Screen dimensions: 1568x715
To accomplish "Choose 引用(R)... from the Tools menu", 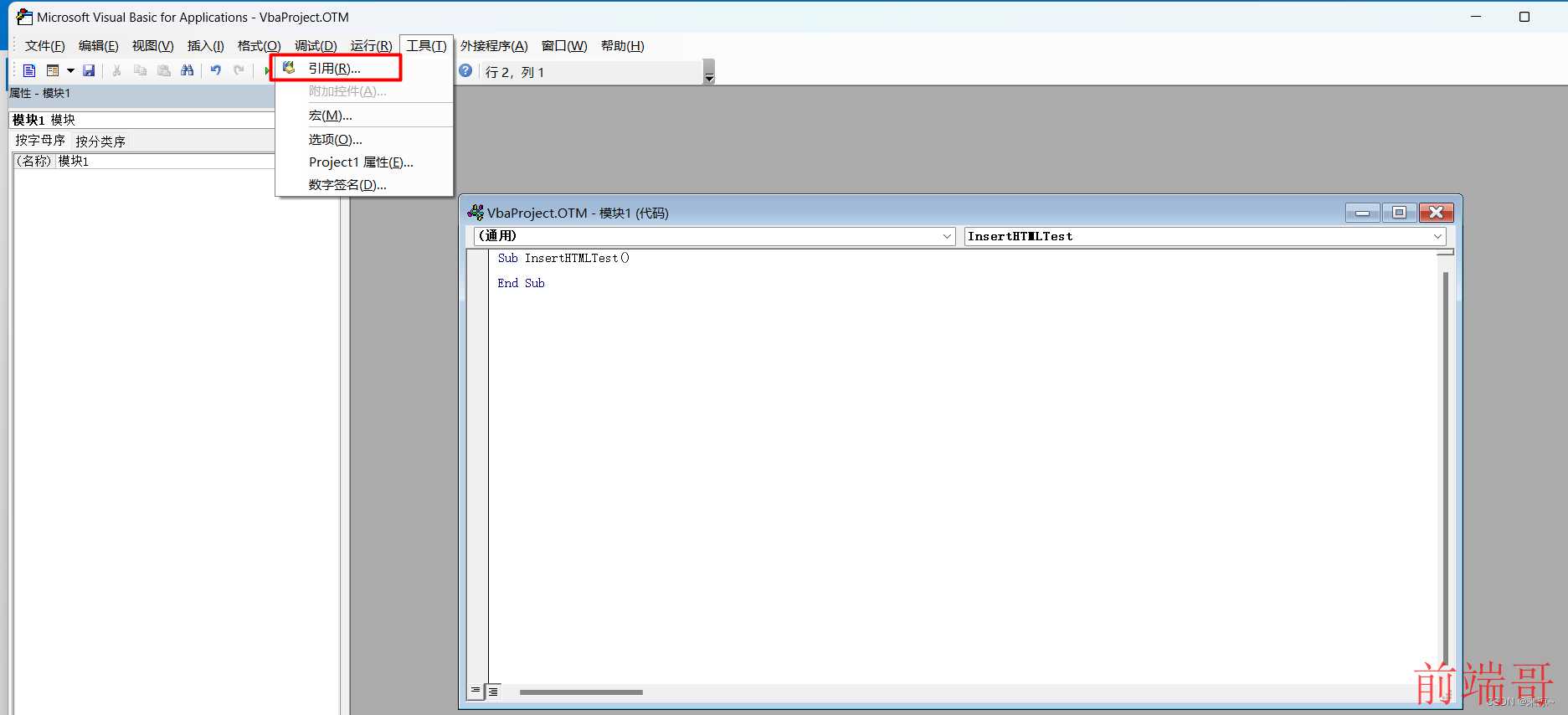I will point(364,69).
